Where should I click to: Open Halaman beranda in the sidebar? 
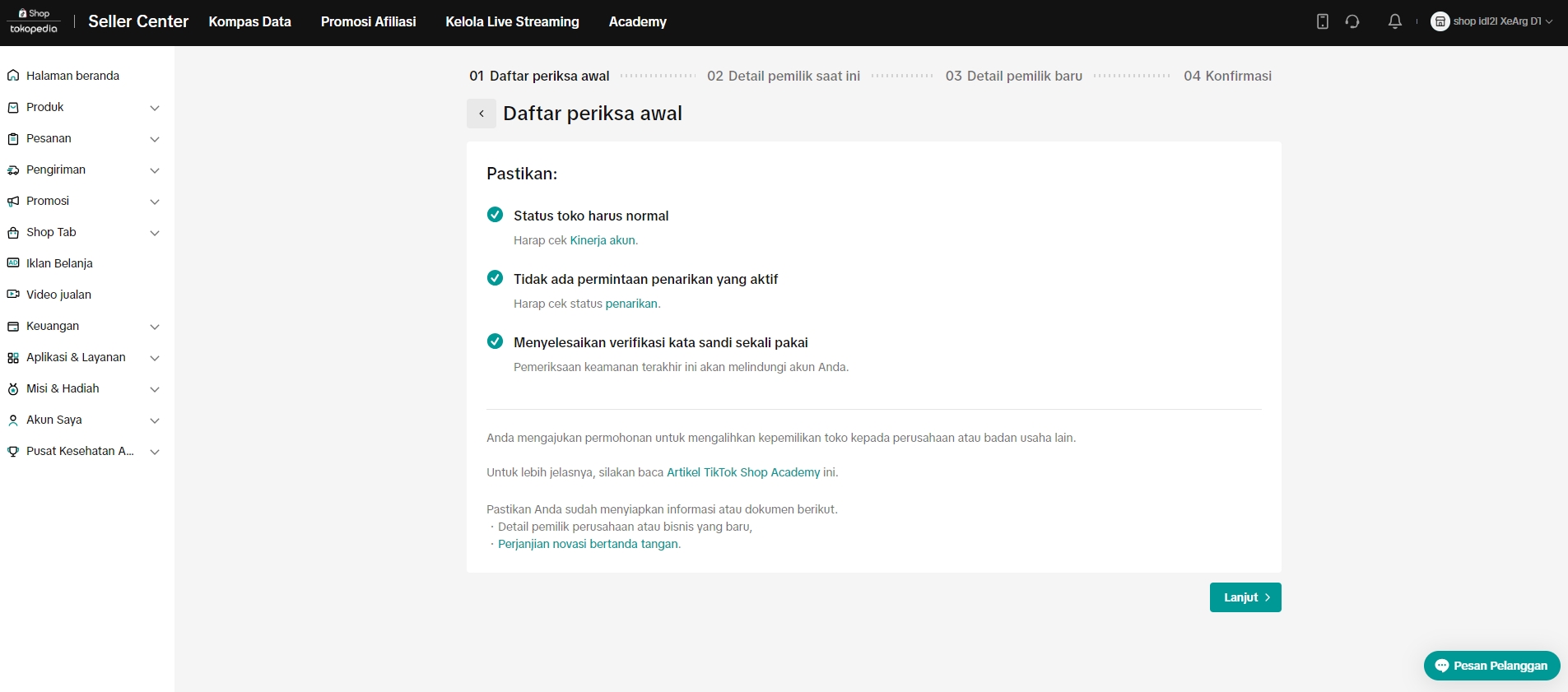click(72, 76)
